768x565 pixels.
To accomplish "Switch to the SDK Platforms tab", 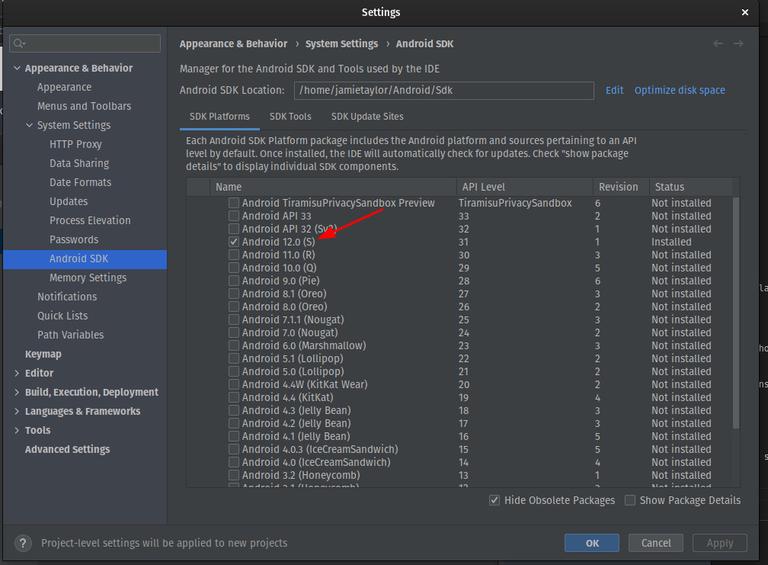I will pyautogui.click(x=219, y=117).
